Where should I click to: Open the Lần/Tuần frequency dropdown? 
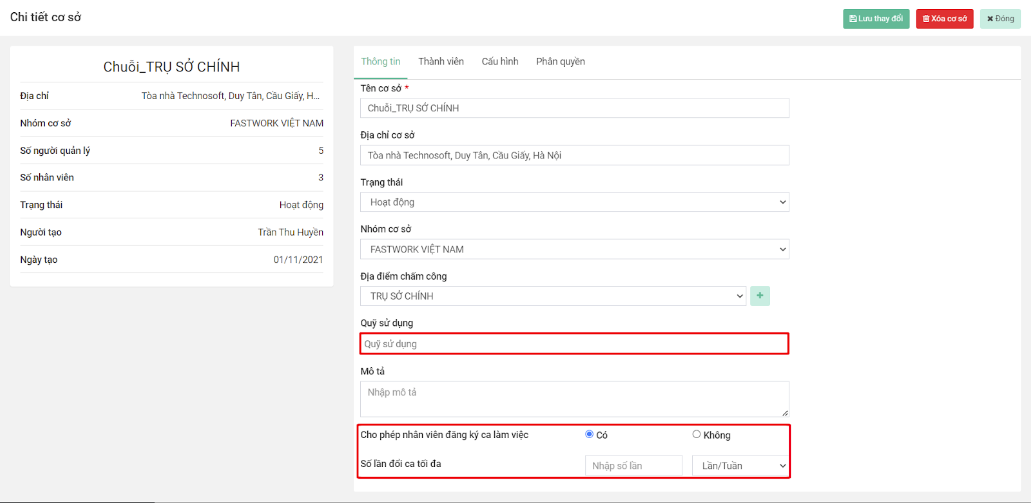click(x=740, y=466)
